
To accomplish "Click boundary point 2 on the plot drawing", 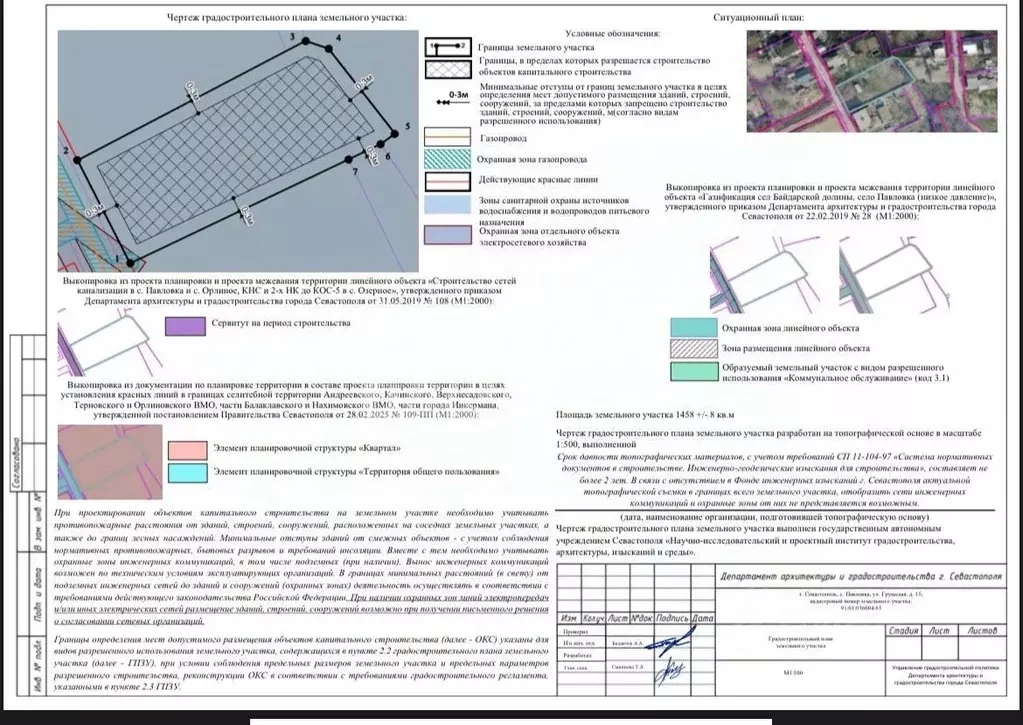I will (78, 160).
